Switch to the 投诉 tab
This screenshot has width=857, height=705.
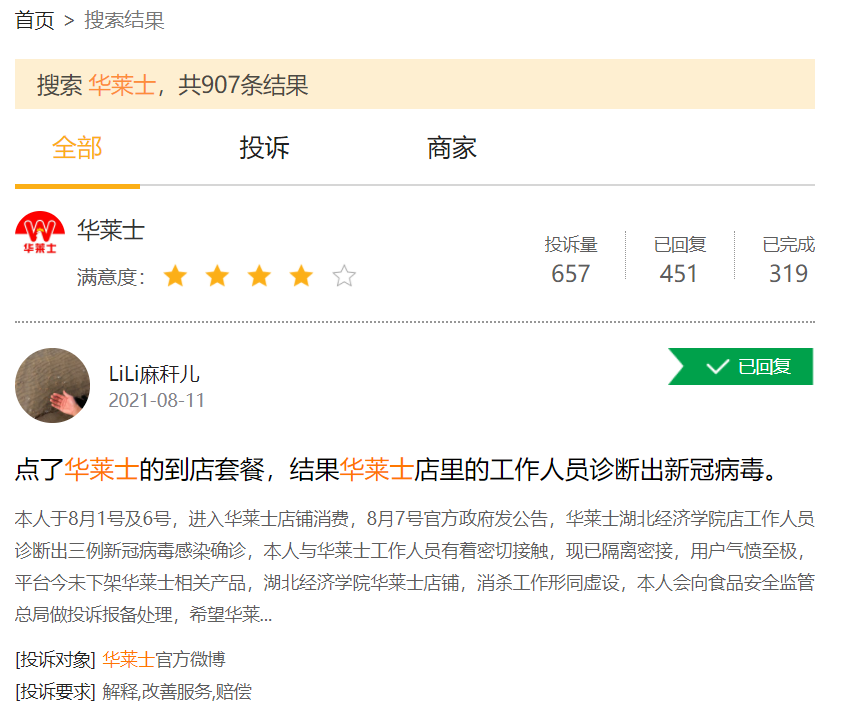coord(264,148)
